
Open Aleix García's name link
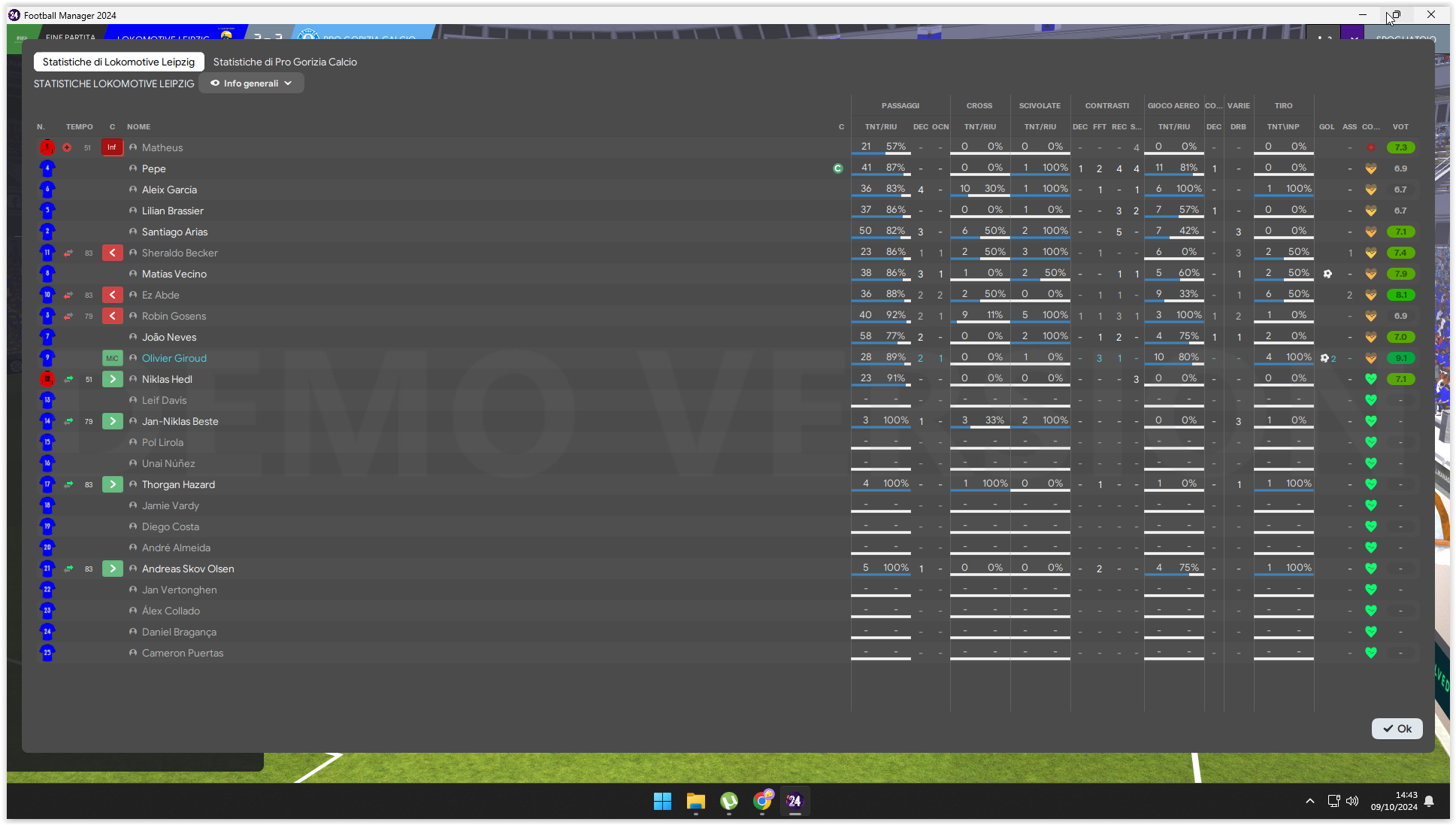(169, 190)
